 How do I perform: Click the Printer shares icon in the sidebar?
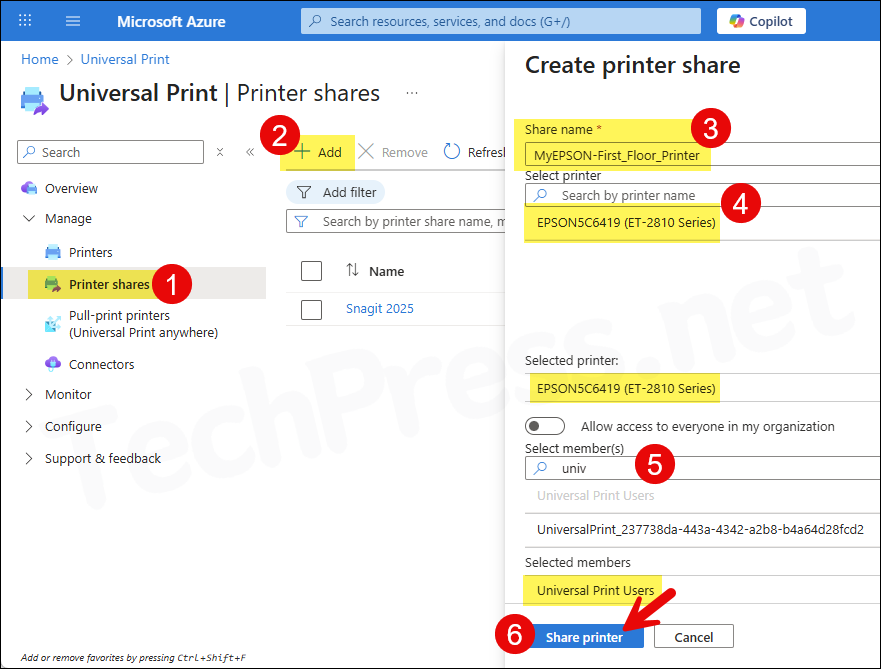coord(53,284)
